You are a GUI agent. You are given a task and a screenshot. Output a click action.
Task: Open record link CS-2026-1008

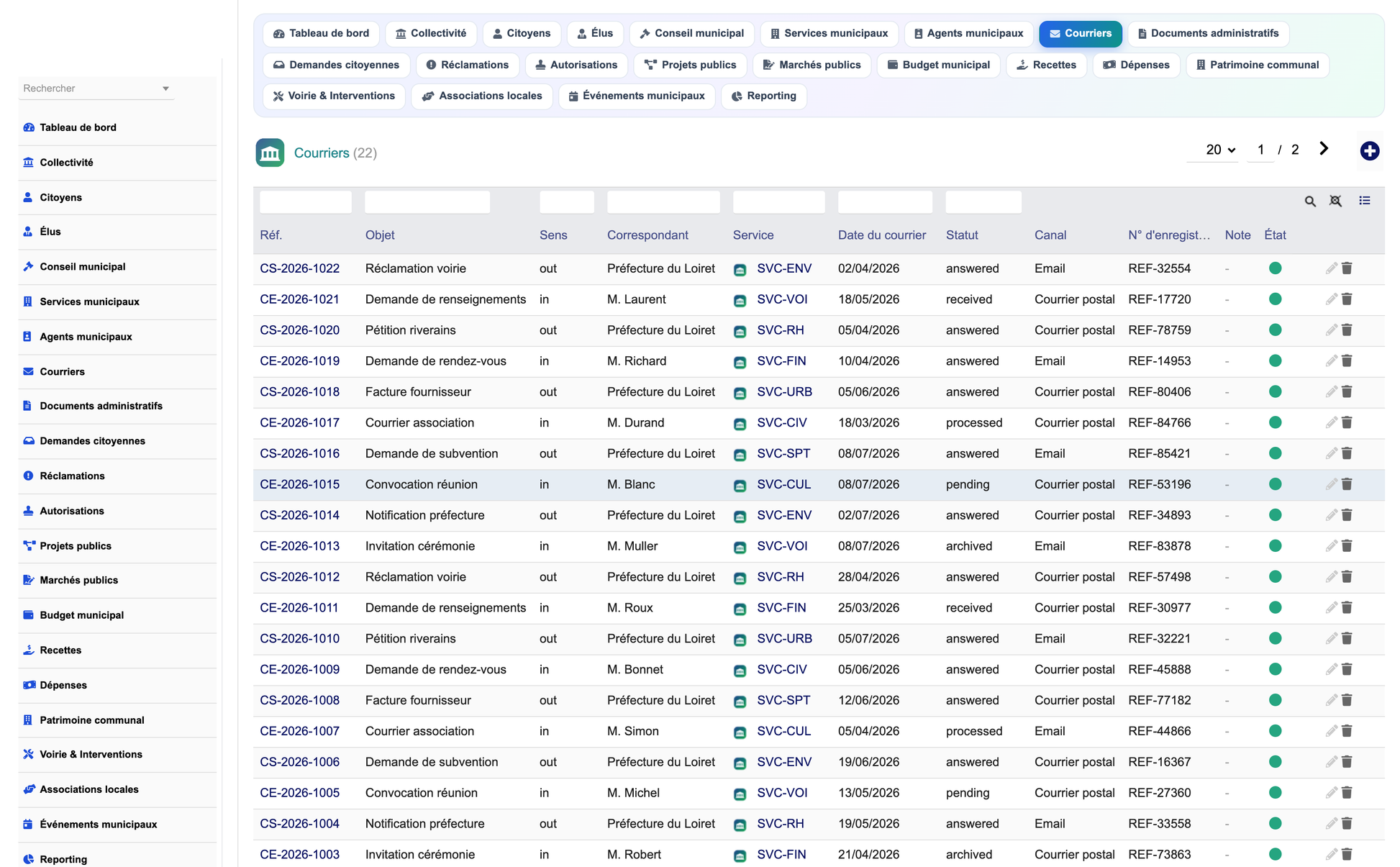tap(299, 700)
